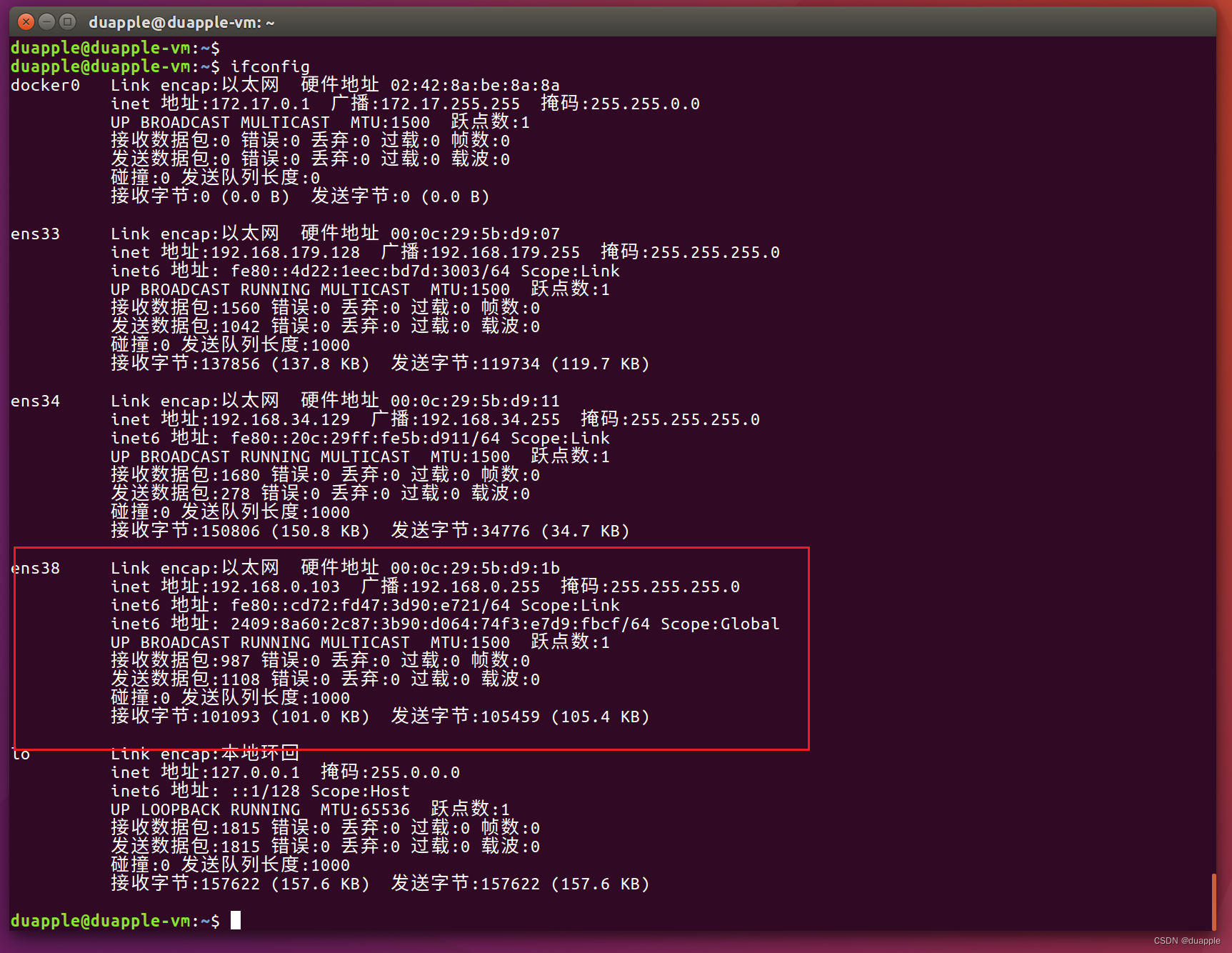Click ens38 sent bytes 105459 value
The width and height of the screenshot is (1232, 953).
511,717
